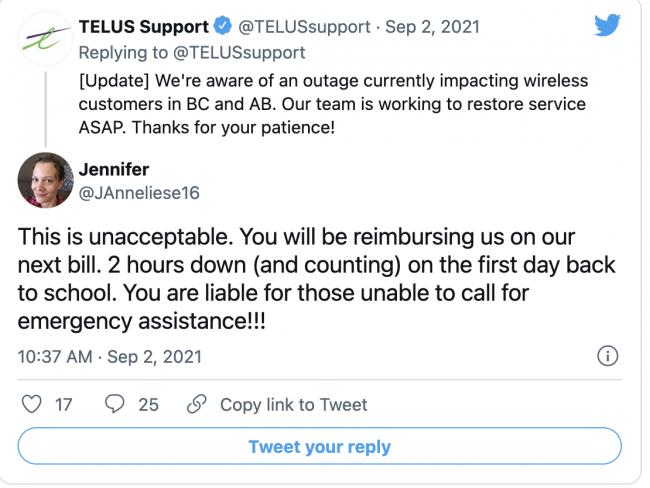This screenshot has height=488, width=650.
Task: Open replies via speech bubble icon
Action: 114,404
